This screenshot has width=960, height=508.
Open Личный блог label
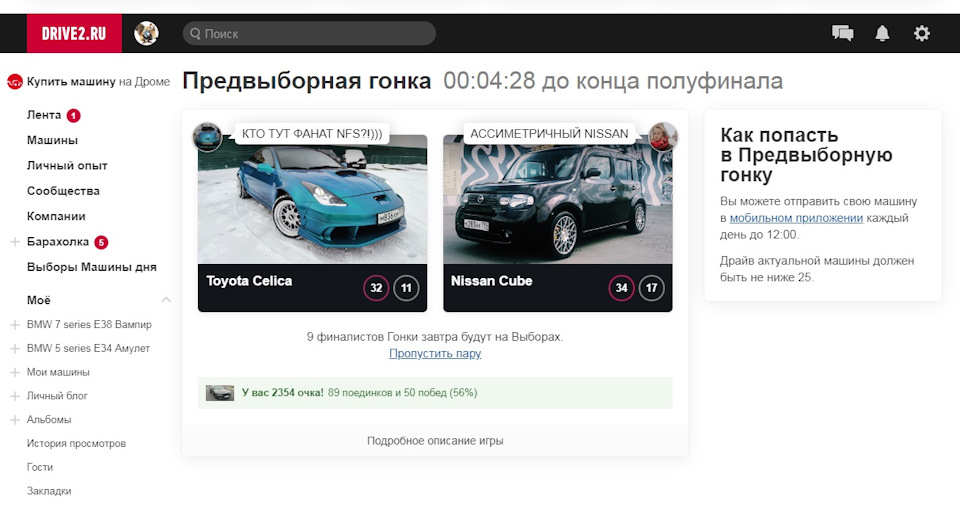(x=57, y=396)
